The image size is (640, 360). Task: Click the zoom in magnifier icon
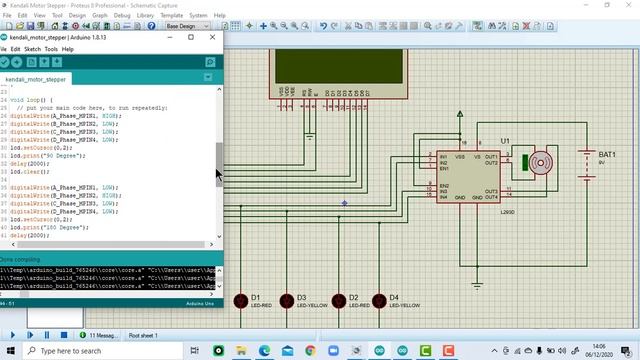tap(273, 26)
